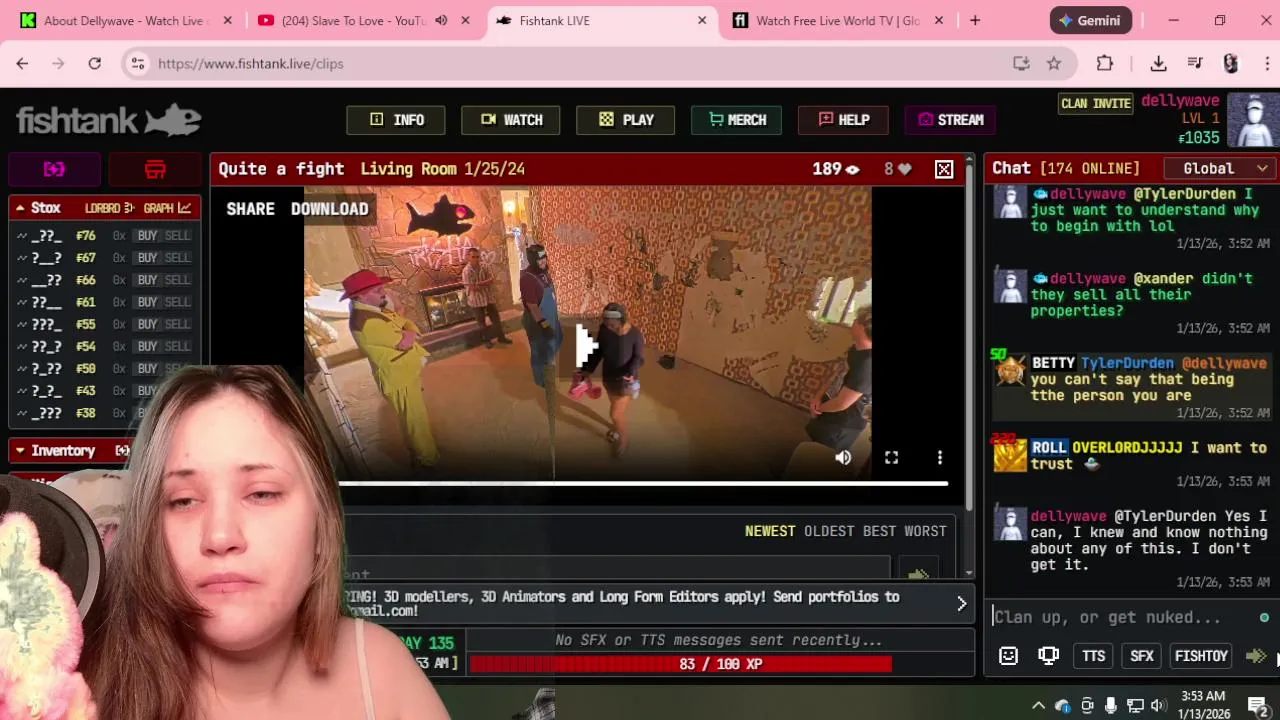1280x720 pixels.
Task: Click the CLAN INVITE button
Action: 1096,103
